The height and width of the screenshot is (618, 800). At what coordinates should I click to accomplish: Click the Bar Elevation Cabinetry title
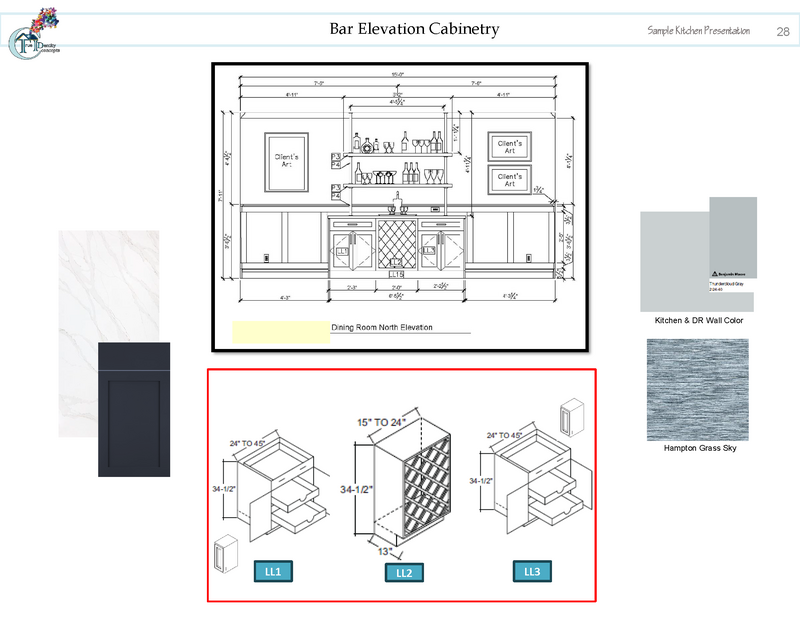tap(414, 29)
